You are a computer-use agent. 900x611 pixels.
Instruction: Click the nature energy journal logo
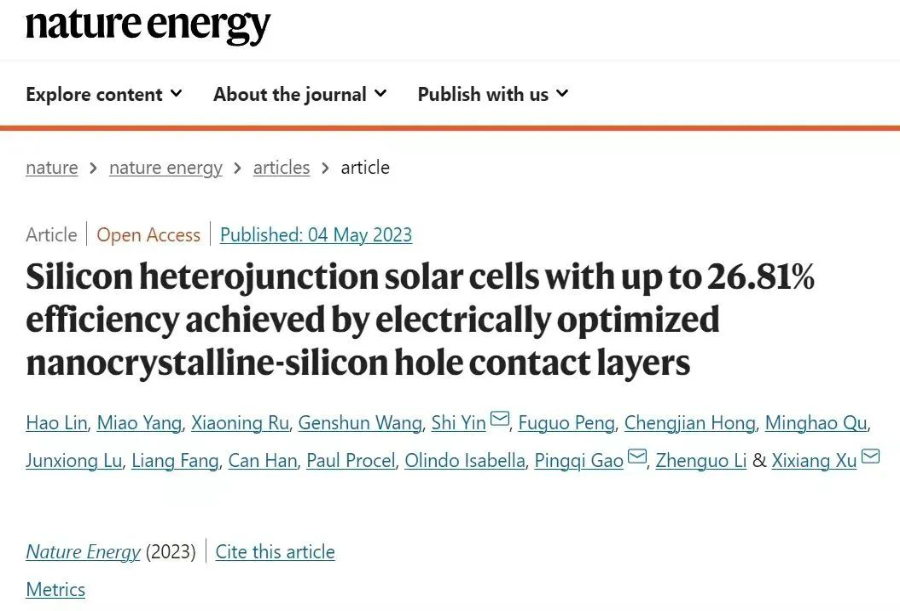click(x=148, y=25)
